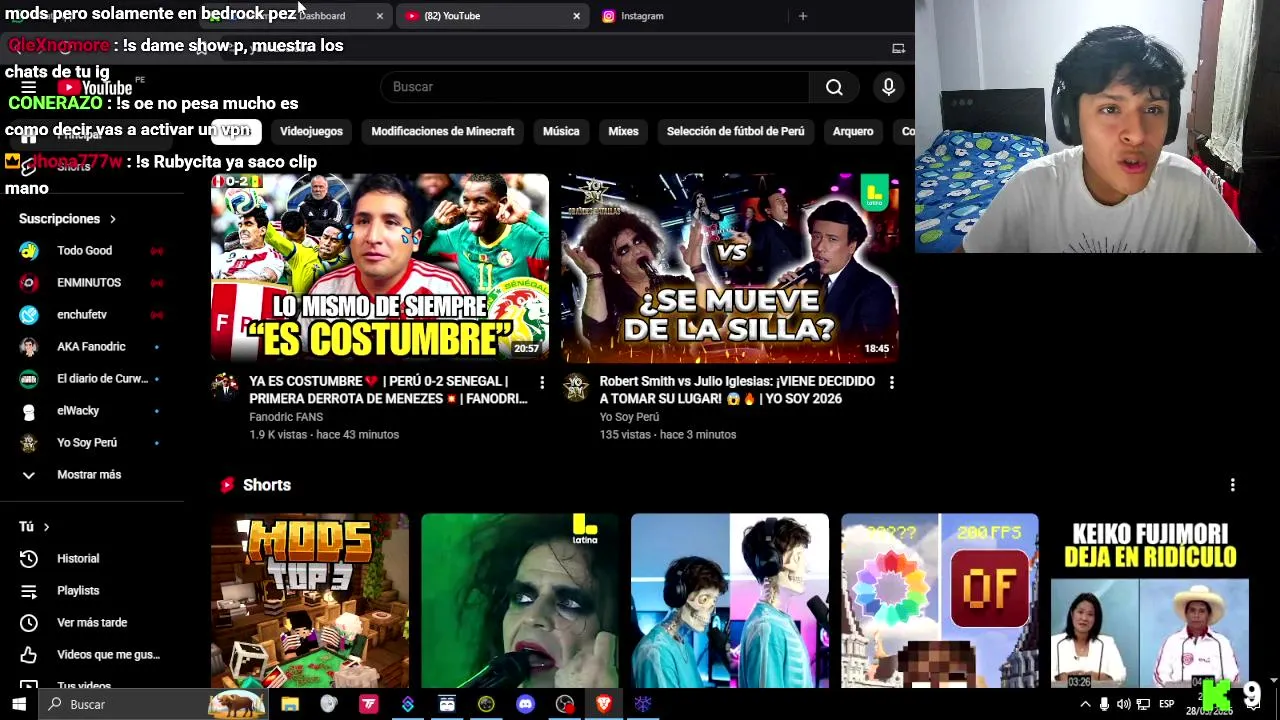Click the network icon in system tray

tap(1143, 704)
